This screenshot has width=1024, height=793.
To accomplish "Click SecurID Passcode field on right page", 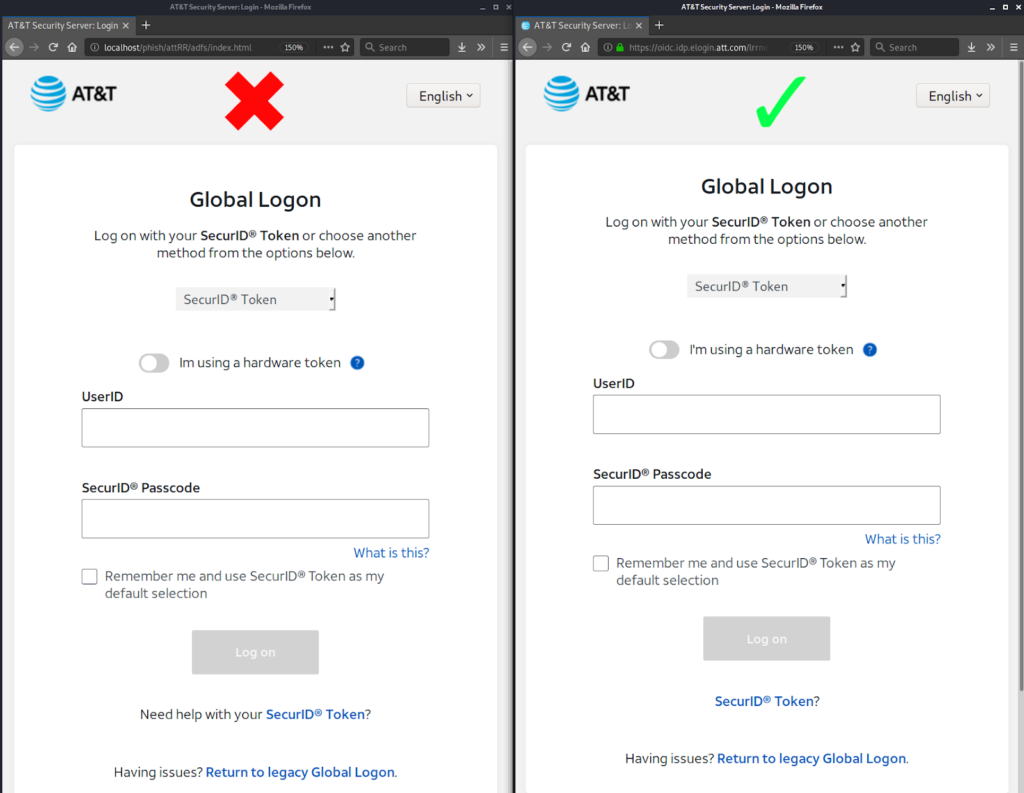I will [x=767, y=505].
